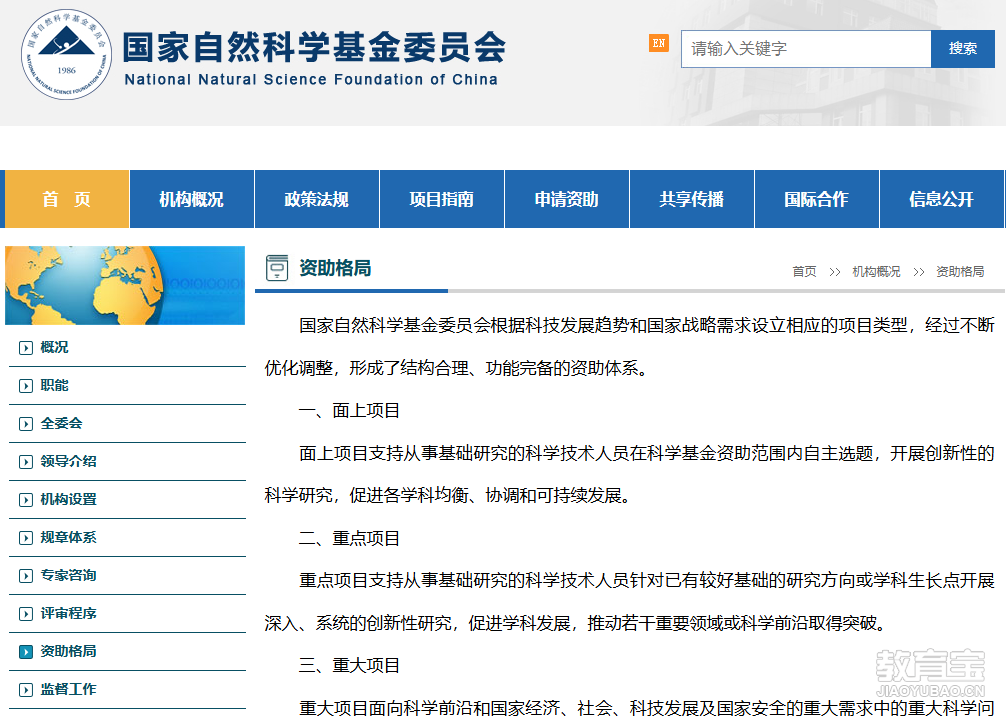Focus the 请输入关键字 search field
Screen dimensions: 1006x720
(x=806, y=49)
